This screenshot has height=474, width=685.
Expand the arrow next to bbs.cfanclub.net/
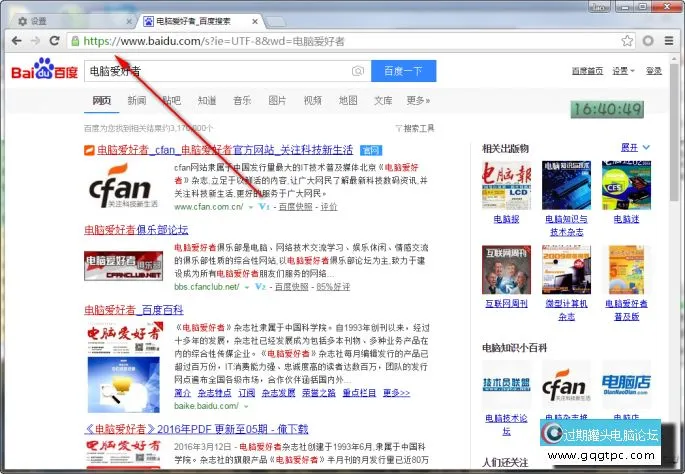pos(247,287)
